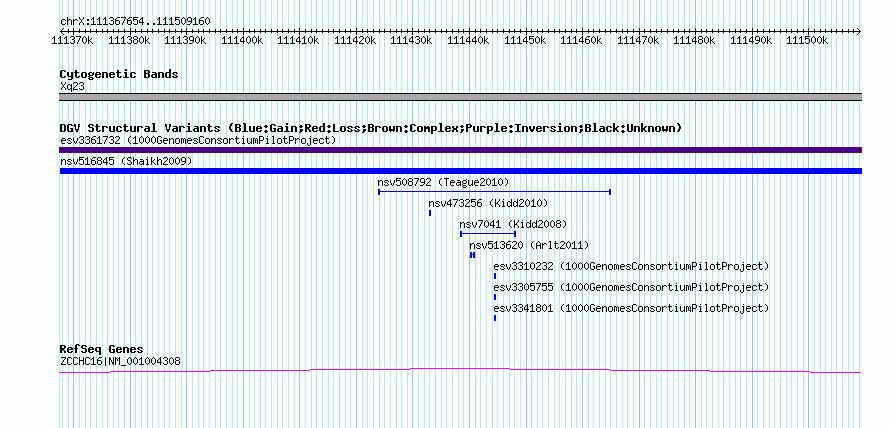890x428 pixels.
Task: Click the Cytogenetic Bands track title
Action: pyautogui.click(x=119, y=74)
